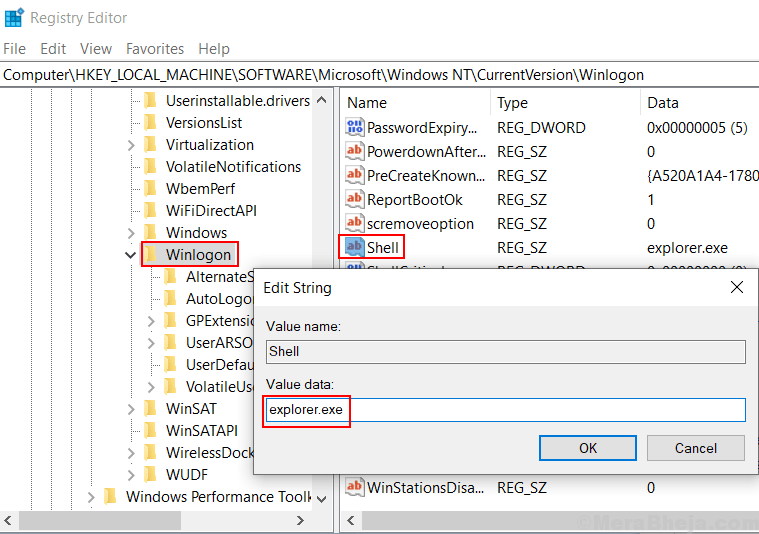Expand the Windows key

tap(131, 233)
